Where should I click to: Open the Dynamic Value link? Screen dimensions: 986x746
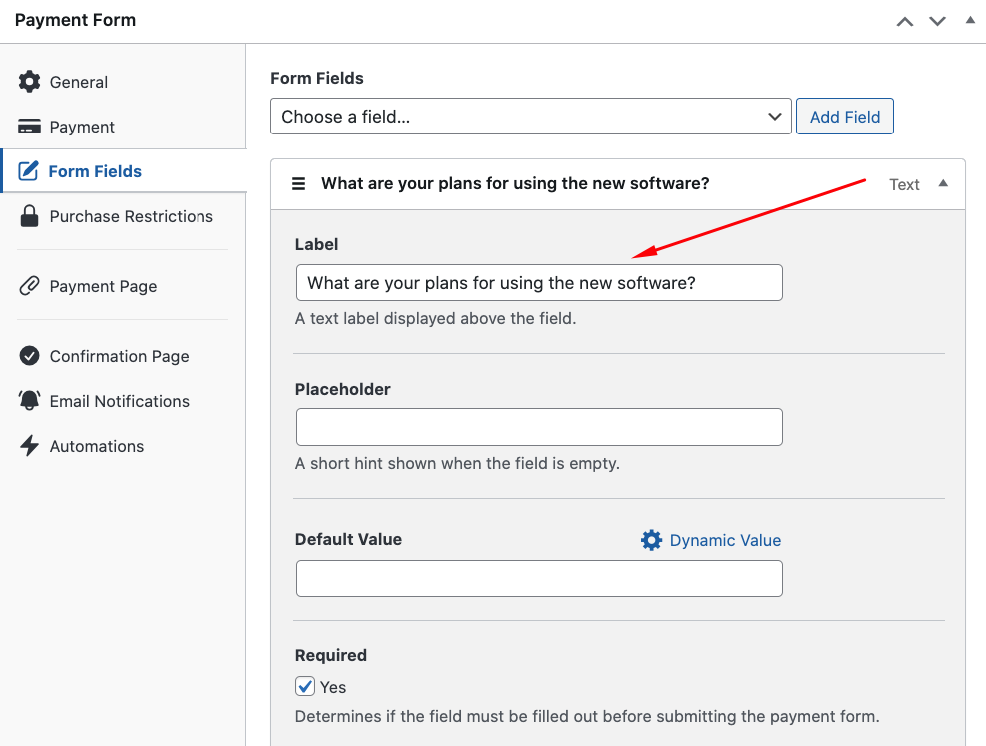click(724, 540)
